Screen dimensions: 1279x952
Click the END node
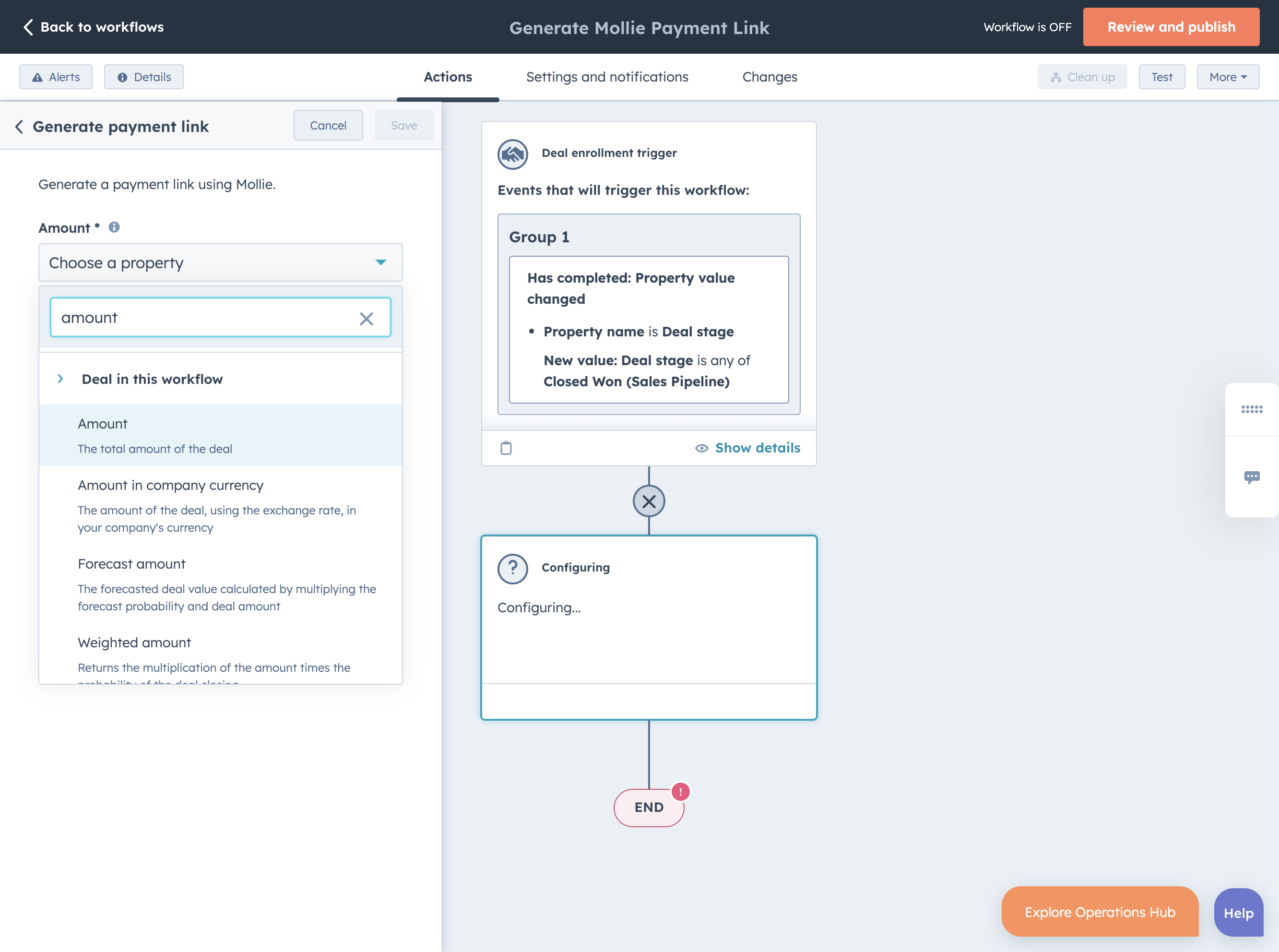tap(649, 808)
